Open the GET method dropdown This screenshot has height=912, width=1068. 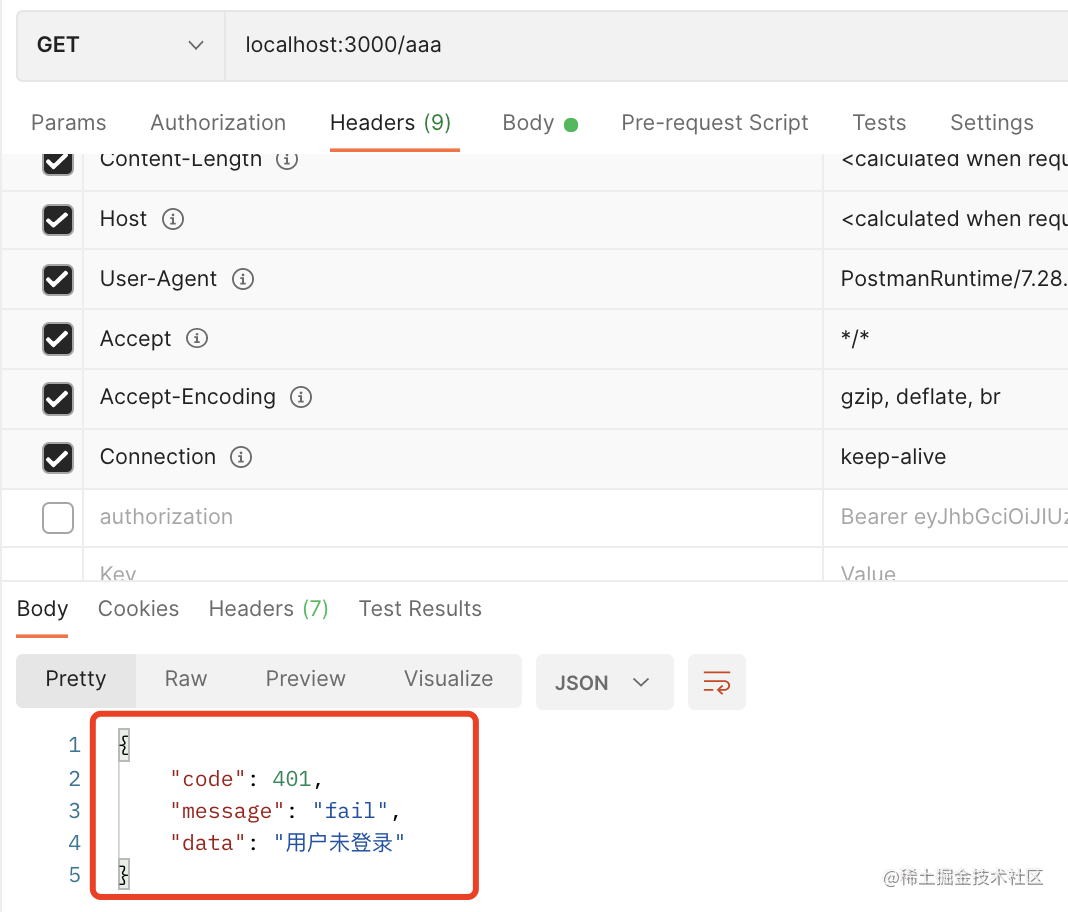[120, 45]
